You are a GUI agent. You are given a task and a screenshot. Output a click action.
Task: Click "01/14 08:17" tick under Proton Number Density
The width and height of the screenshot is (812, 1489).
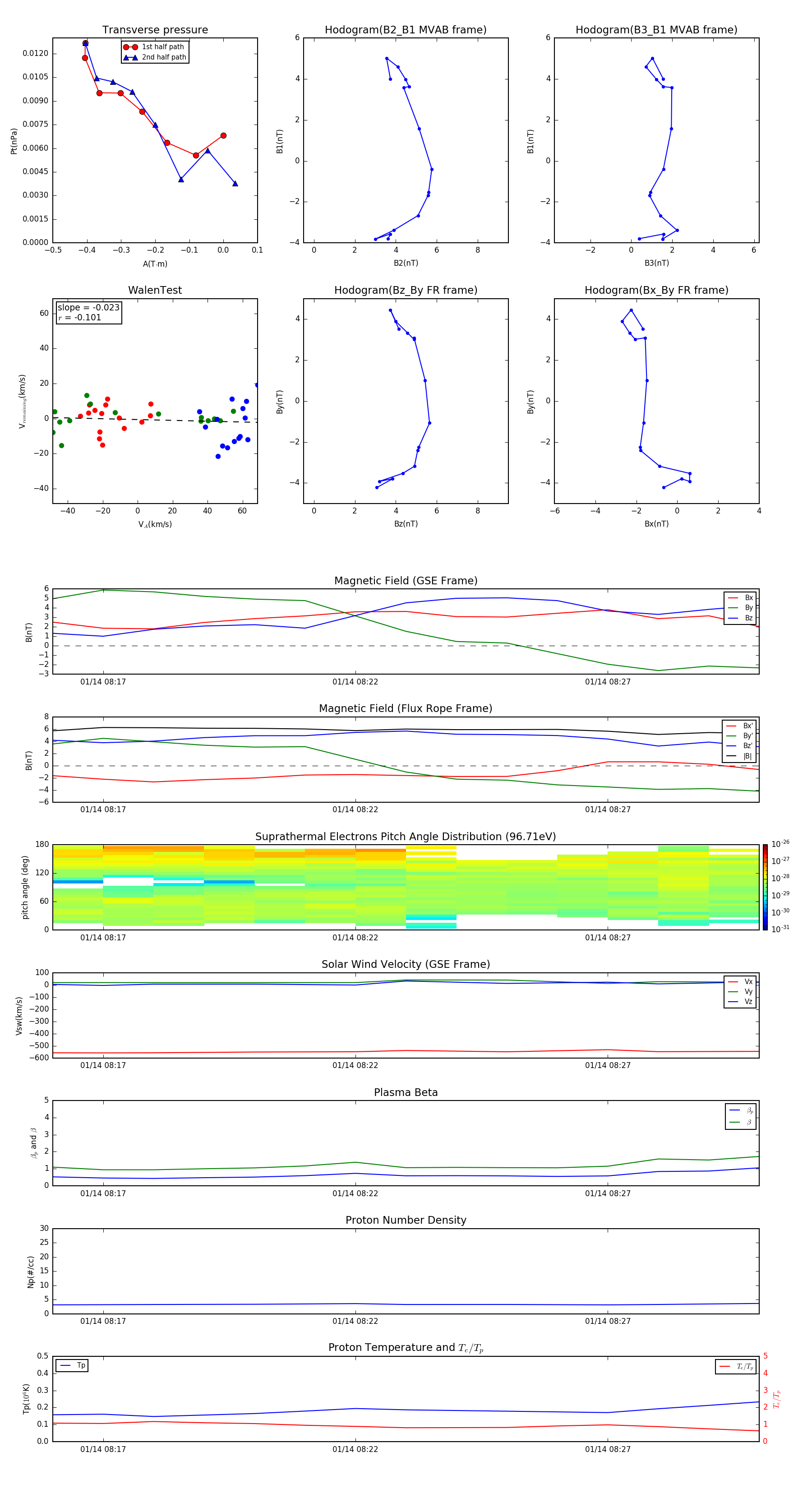(103, 1321)
